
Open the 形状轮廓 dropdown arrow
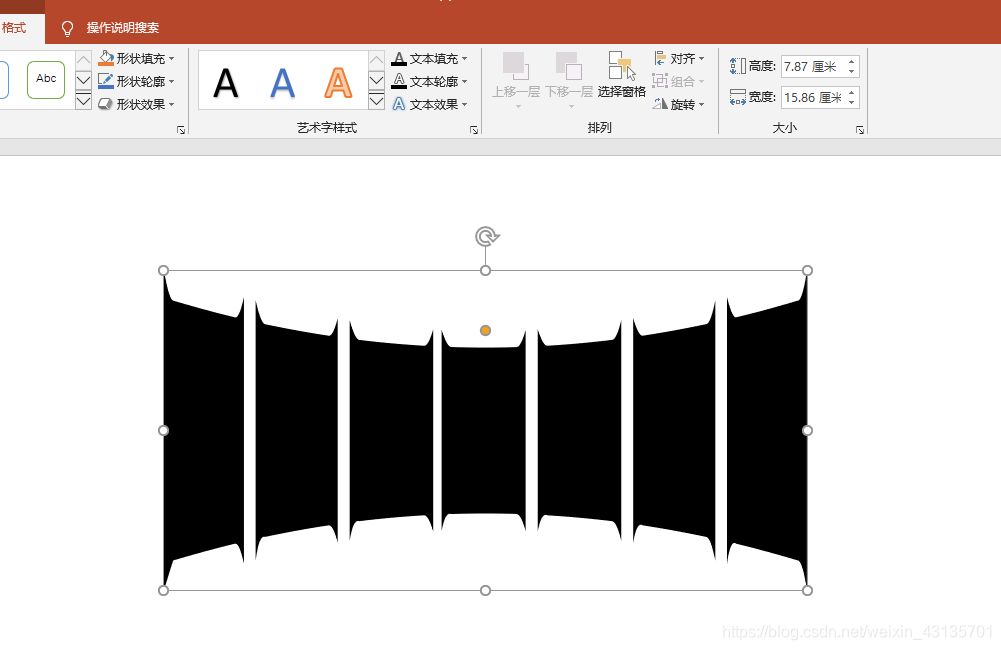point(172,82)
